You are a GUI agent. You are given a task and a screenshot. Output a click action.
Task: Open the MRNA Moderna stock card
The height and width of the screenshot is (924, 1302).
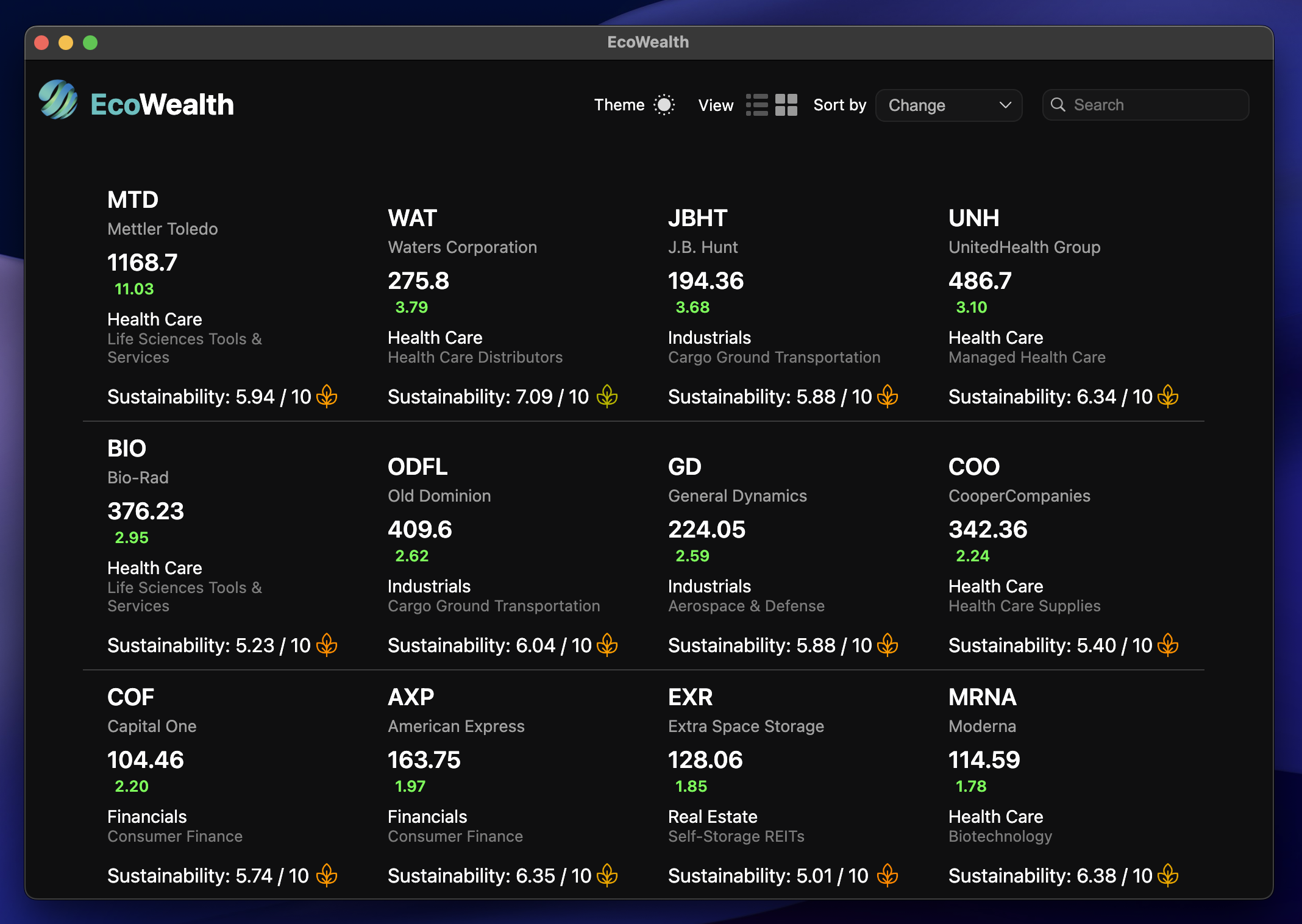click(982, 697)
